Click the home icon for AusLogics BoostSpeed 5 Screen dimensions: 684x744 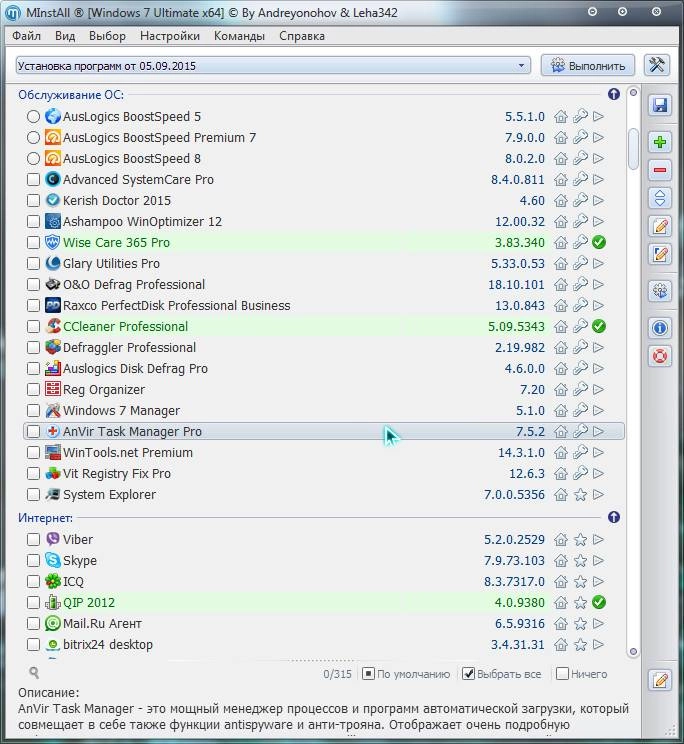[x=561, y=116]
